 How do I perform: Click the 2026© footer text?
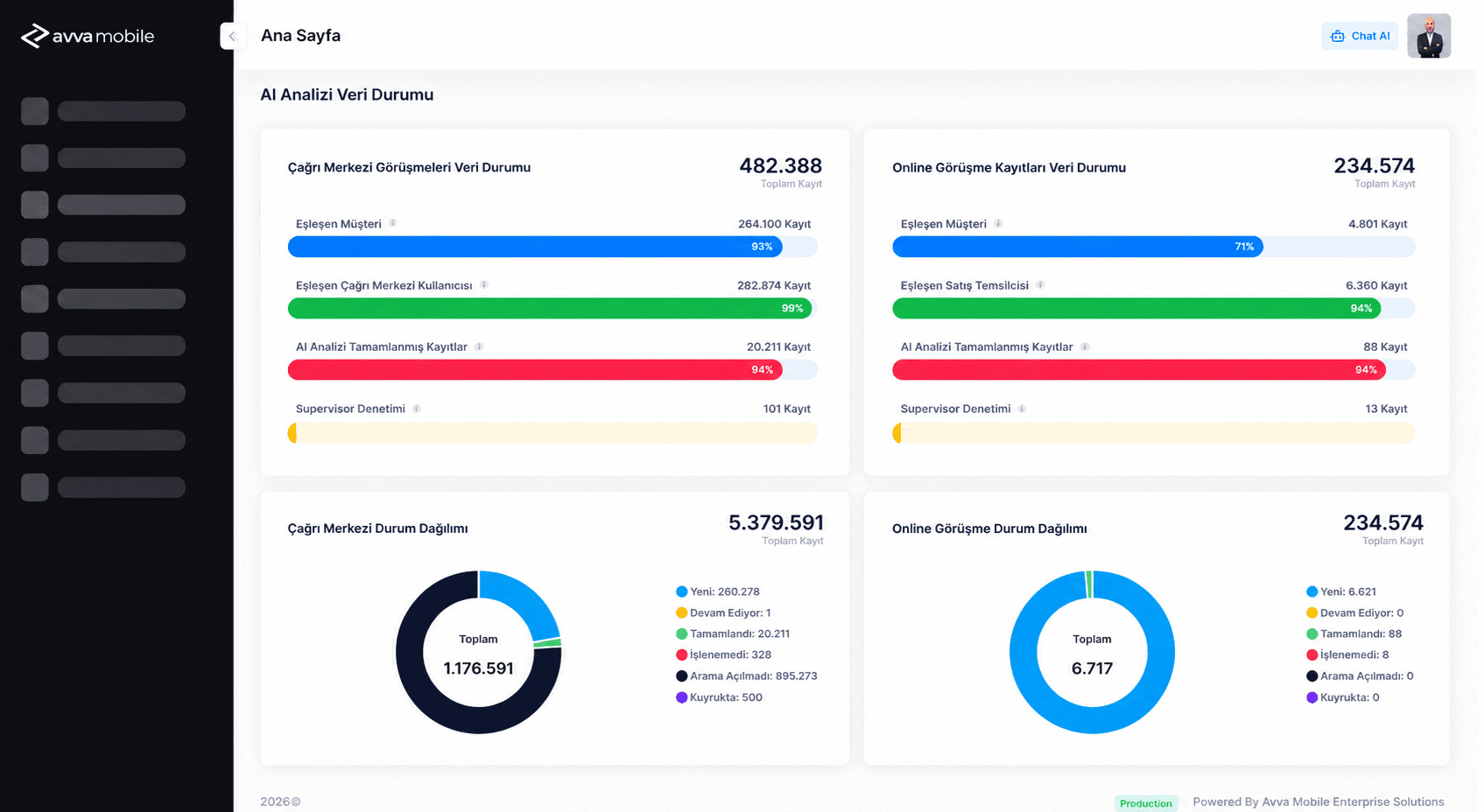280,801
